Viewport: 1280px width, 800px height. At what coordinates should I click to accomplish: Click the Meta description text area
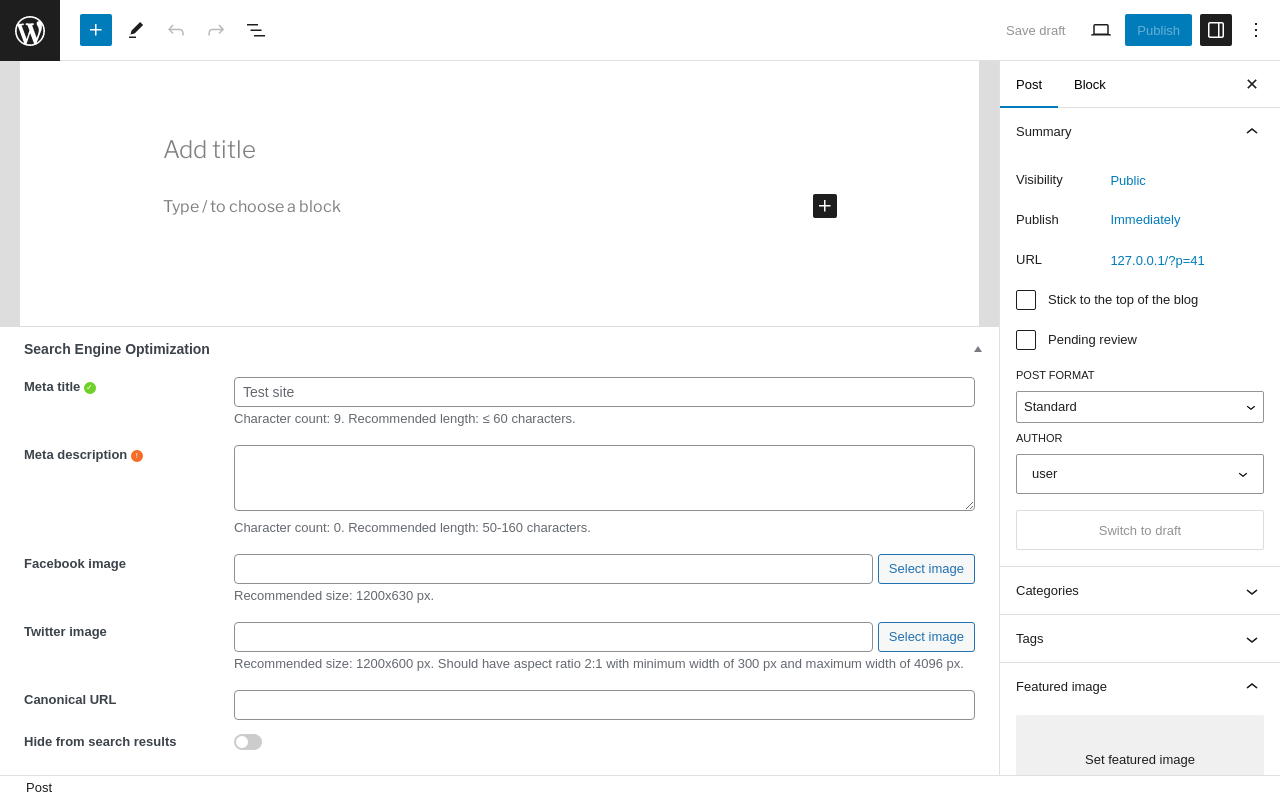tap(604, 478)
